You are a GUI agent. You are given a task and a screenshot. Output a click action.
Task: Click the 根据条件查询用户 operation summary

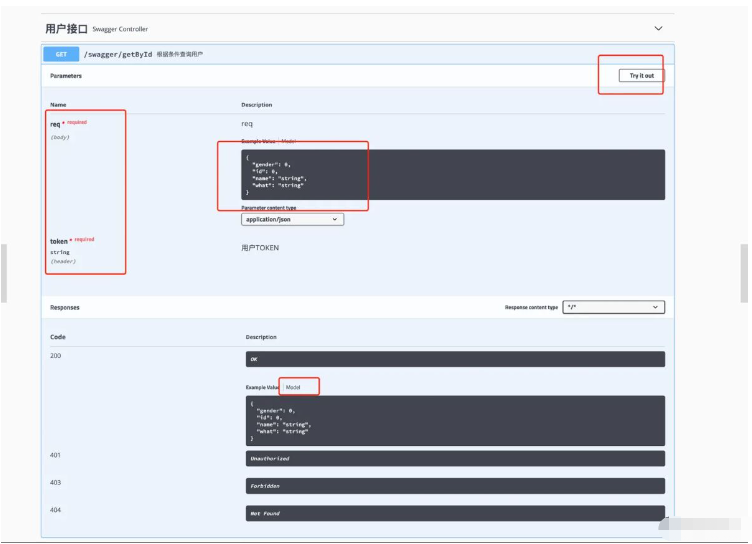[x=181, y=54]
